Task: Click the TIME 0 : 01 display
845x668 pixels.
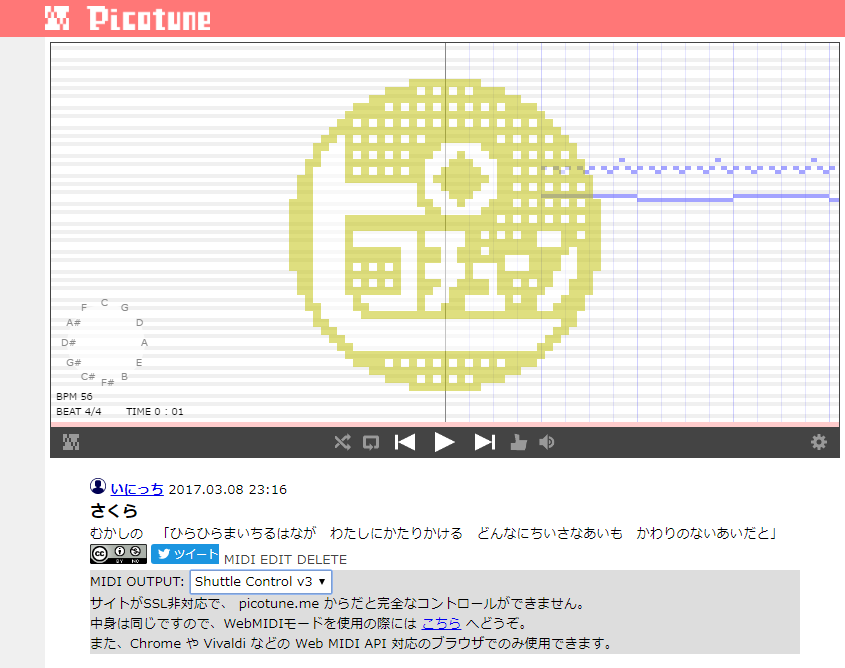Action: tap(155, 412)
